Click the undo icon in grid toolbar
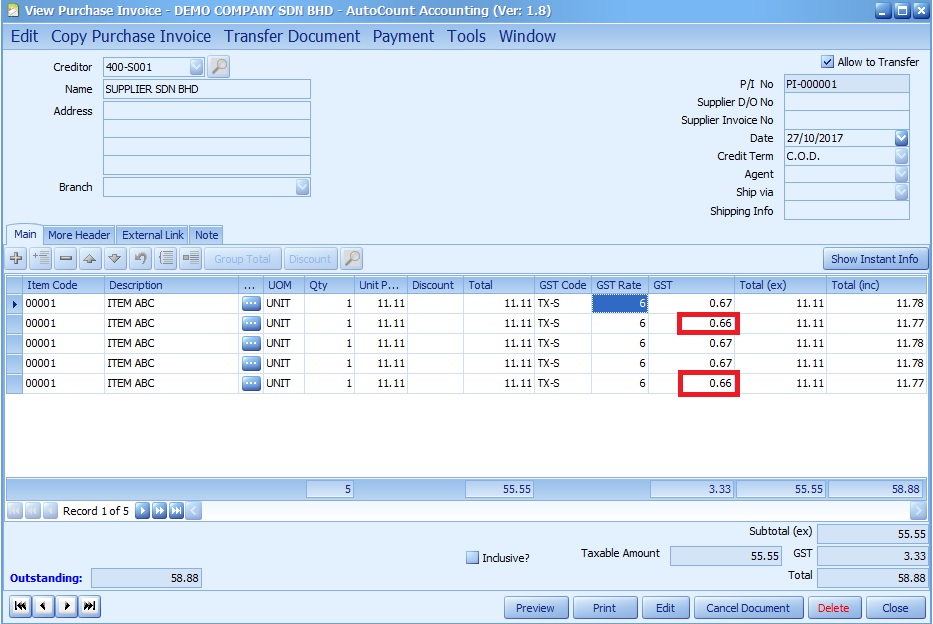The width and height of the screenshot is (933, 624). point(141,259)
